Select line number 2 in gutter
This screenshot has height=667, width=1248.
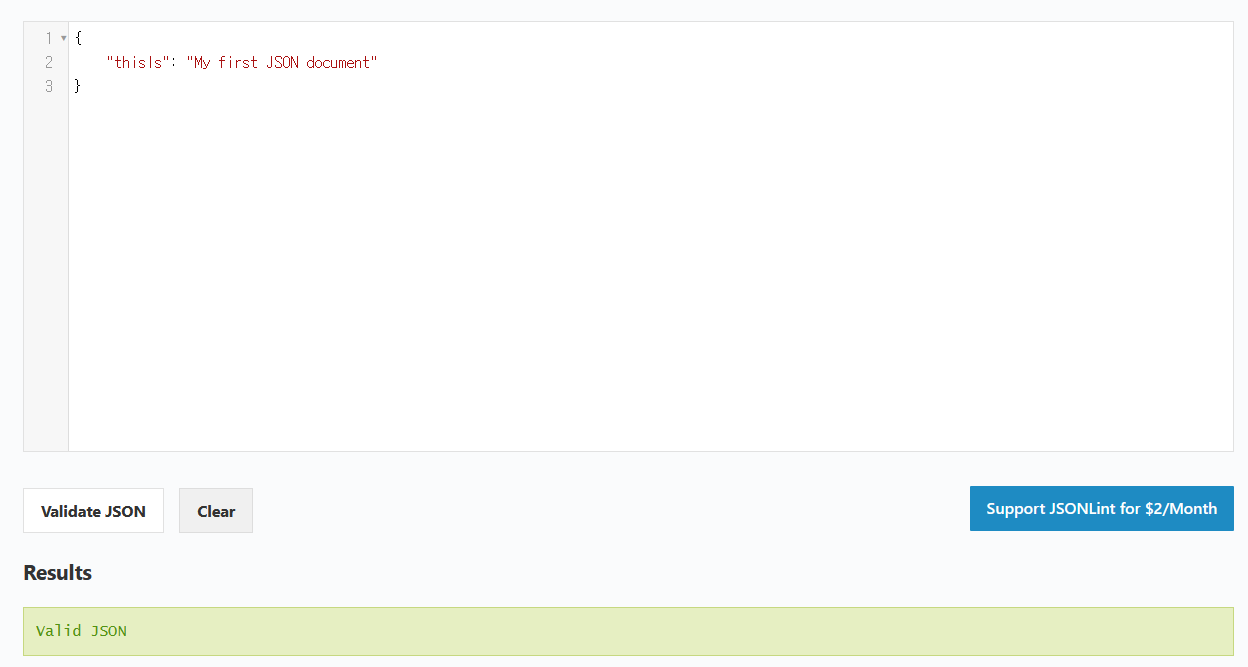click(x=49, y=62)
